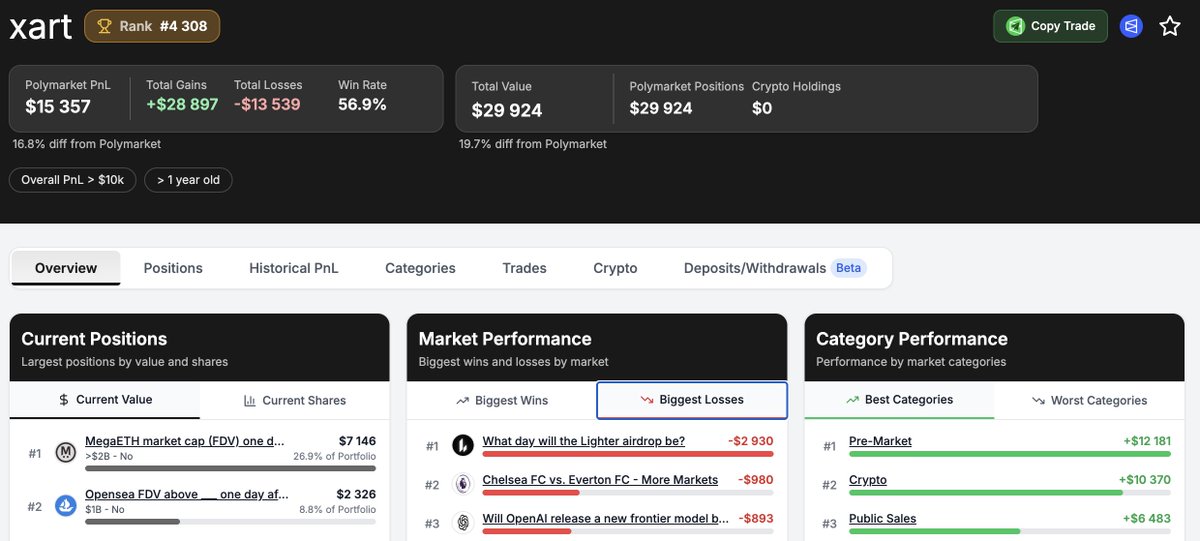Click the Crypto Holdings value $0
Viewport: 1200px width, 541px height.
(x=762, y=108)
